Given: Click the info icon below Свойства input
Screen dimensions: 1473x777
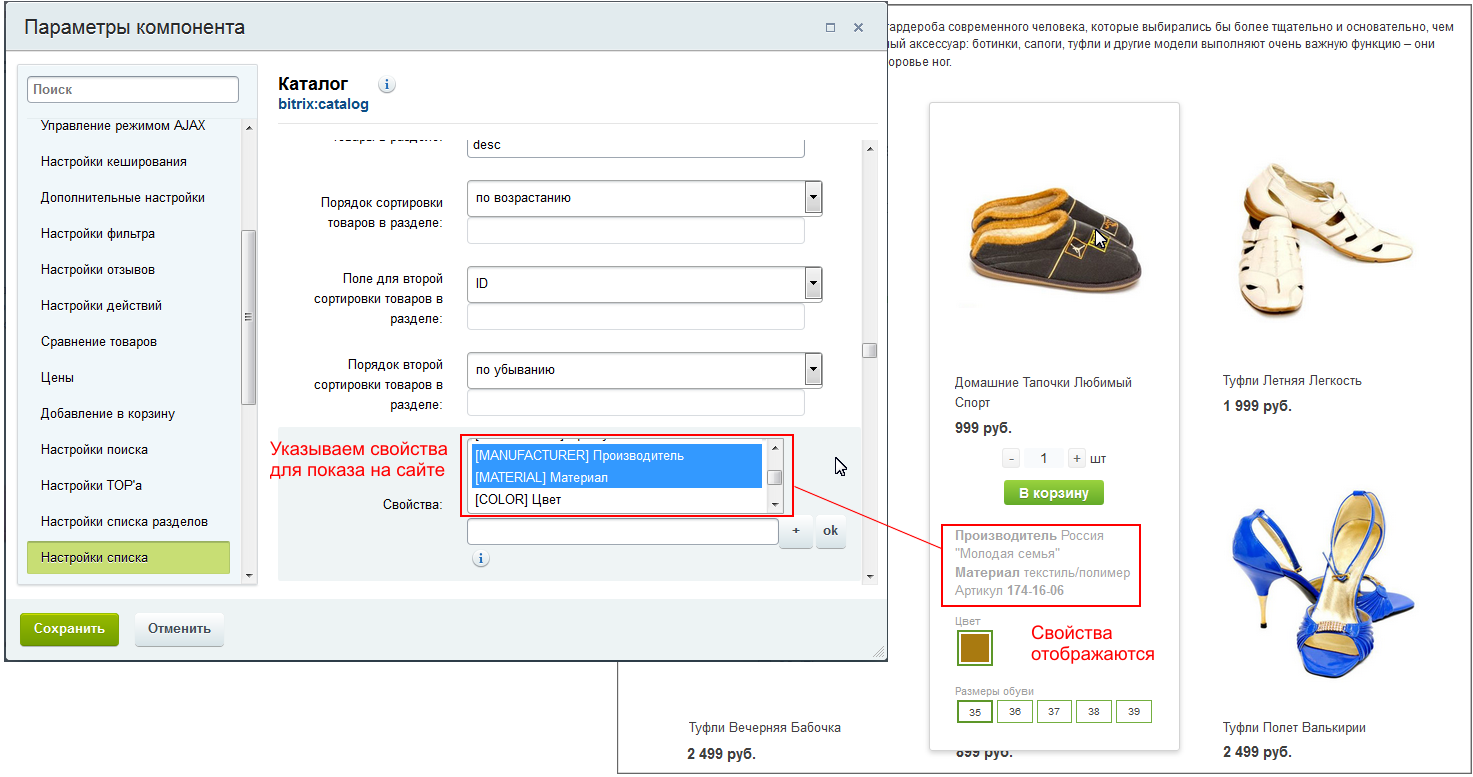Looking at the screenshot, I should 481,559.
